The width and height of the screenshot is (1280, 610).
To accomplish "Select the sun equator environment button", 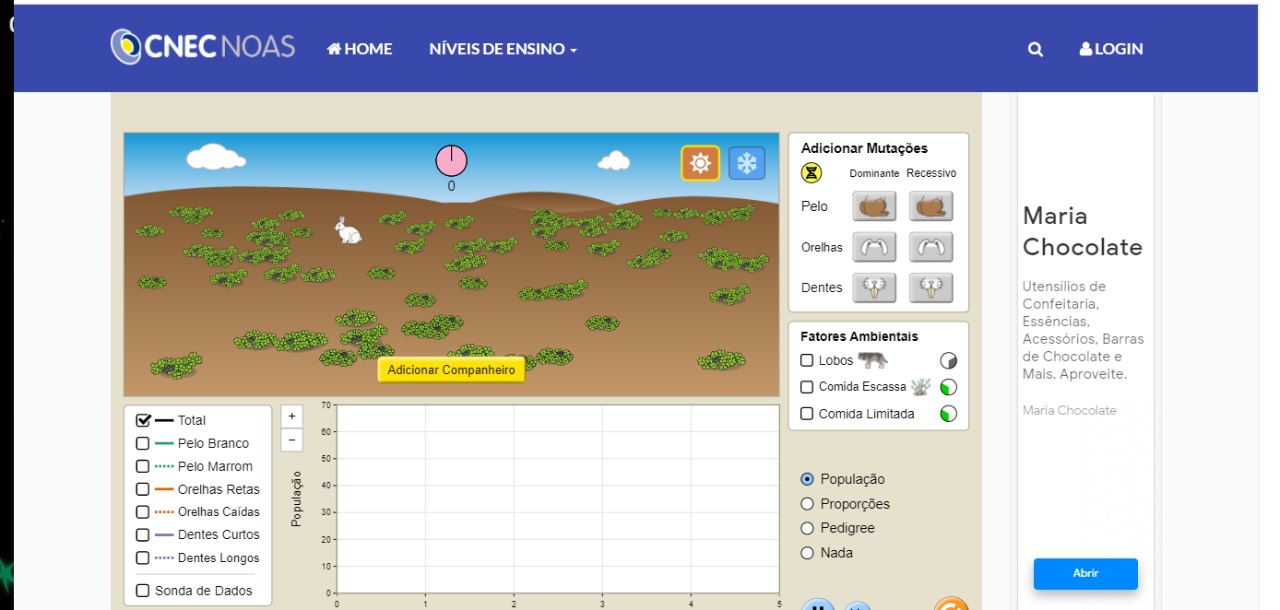I will coord(700,163).
